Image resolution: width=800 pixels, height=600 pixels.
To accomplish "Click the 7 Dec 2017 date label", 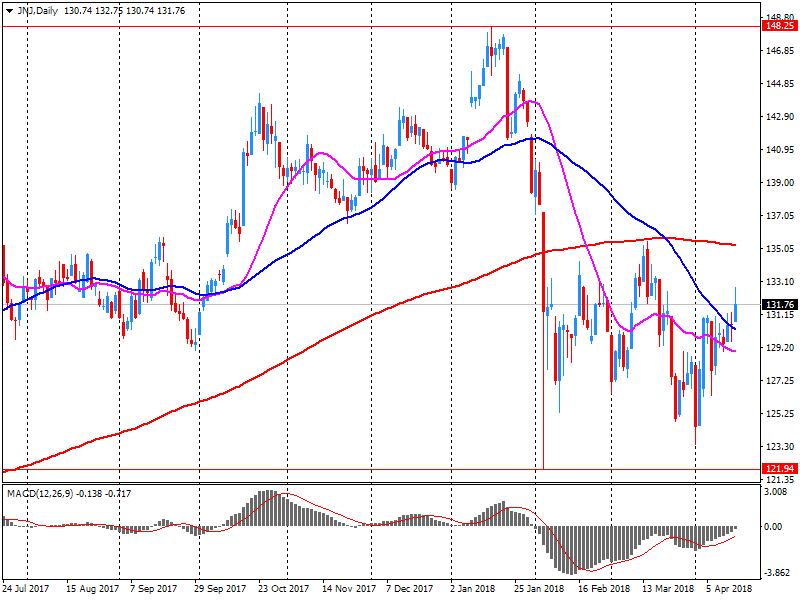I will coord(409,588).
